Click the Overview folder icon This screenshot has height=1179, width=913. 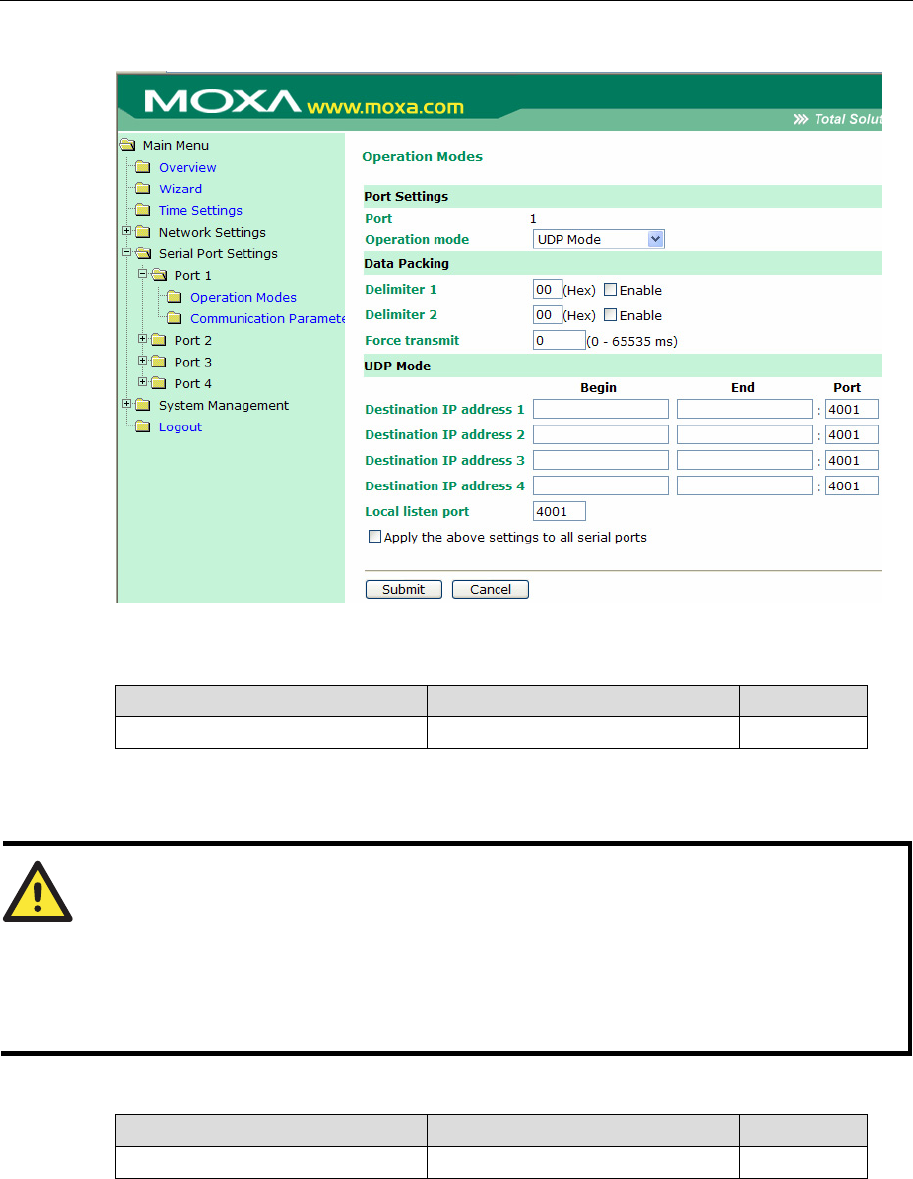pyautogui.click(x=142, y=167)
